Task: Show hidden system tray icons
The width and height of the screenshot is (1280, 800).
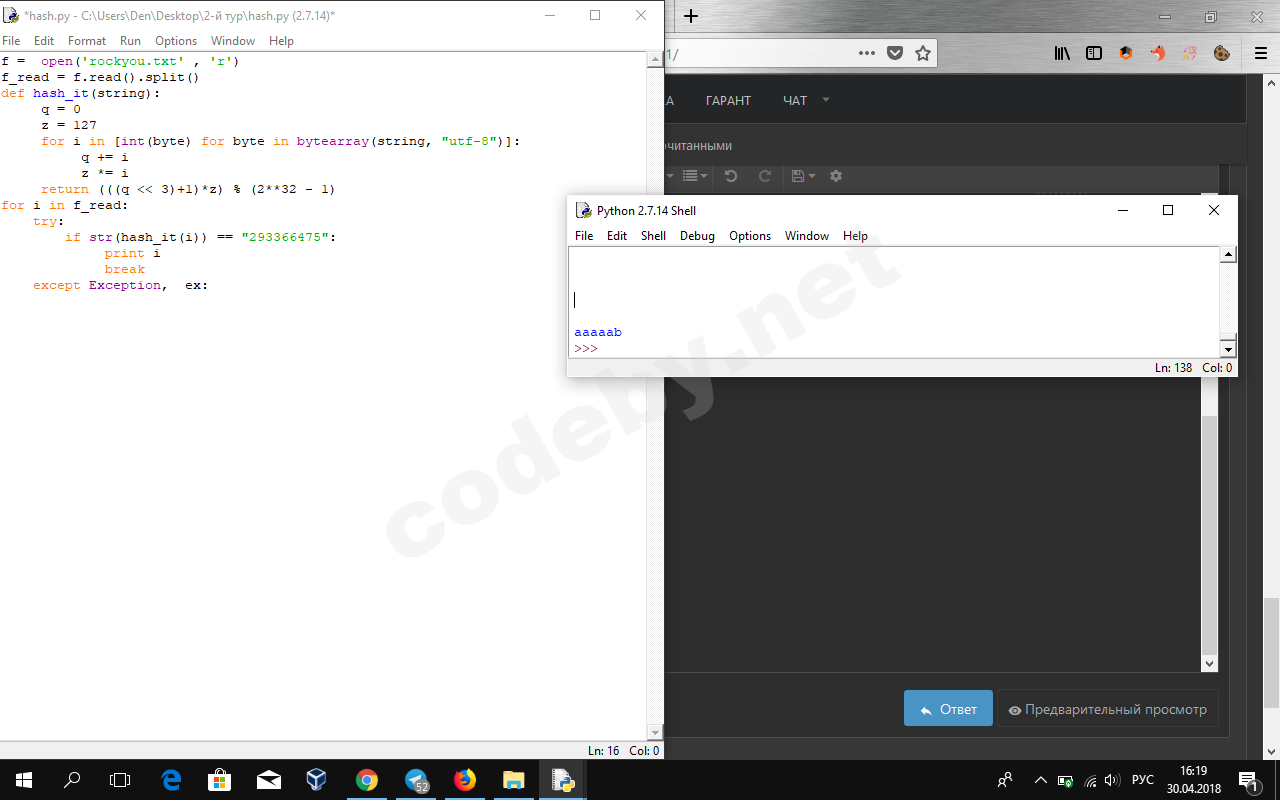Action: click(x=1041, y=780)
